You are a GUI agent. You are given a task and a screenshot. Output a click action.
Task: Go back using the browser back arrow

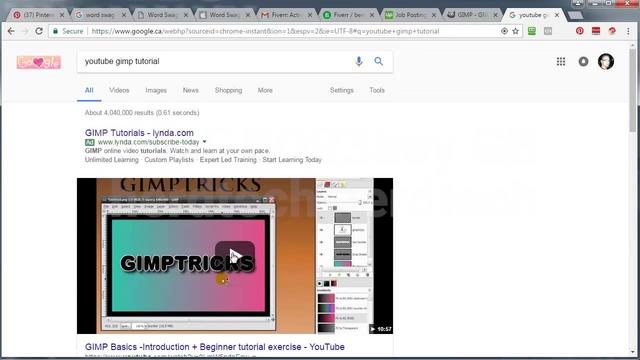click(11, 31)
